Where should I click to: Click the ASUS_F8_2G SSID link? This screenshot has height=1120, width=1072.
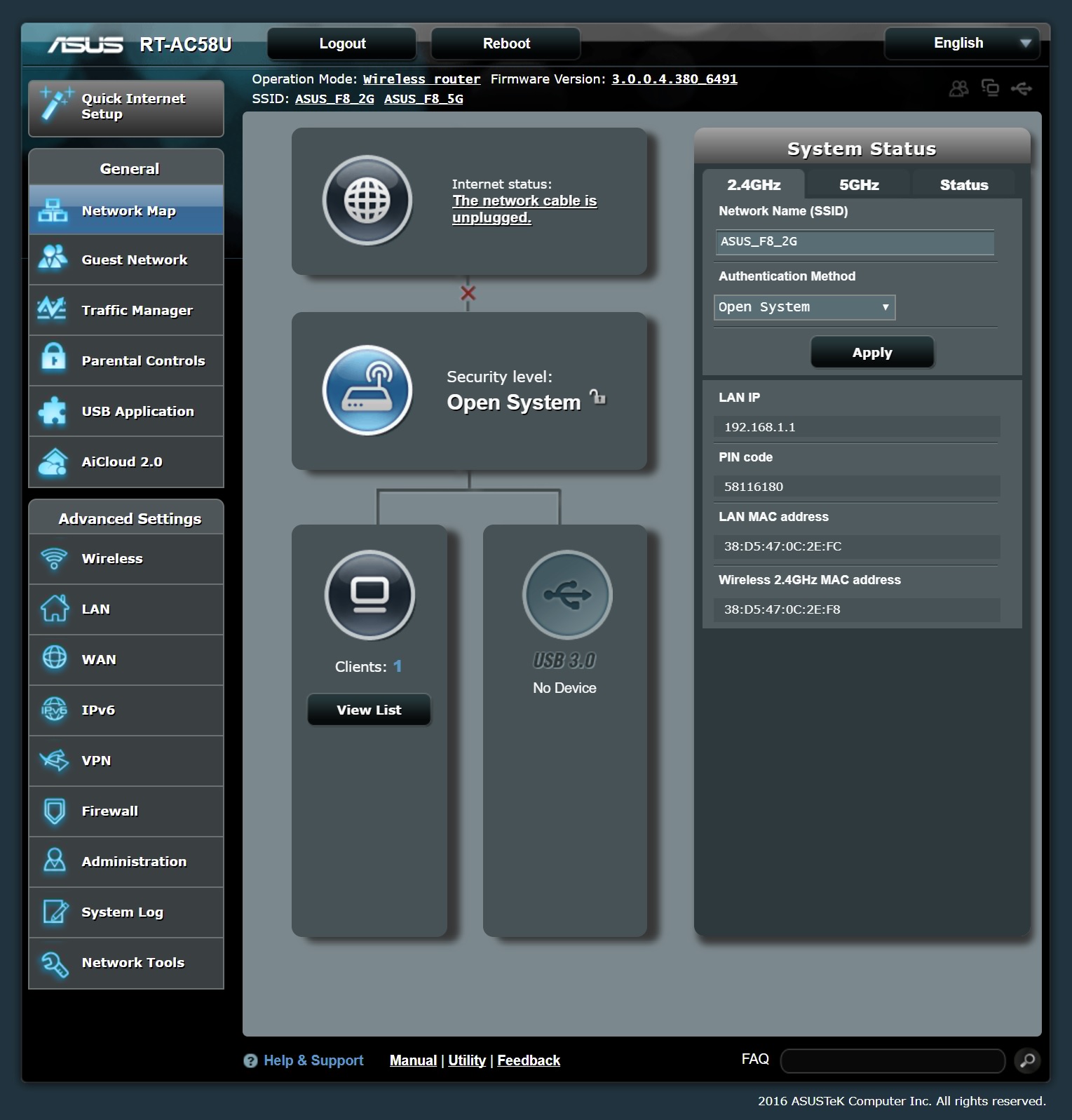334,99
